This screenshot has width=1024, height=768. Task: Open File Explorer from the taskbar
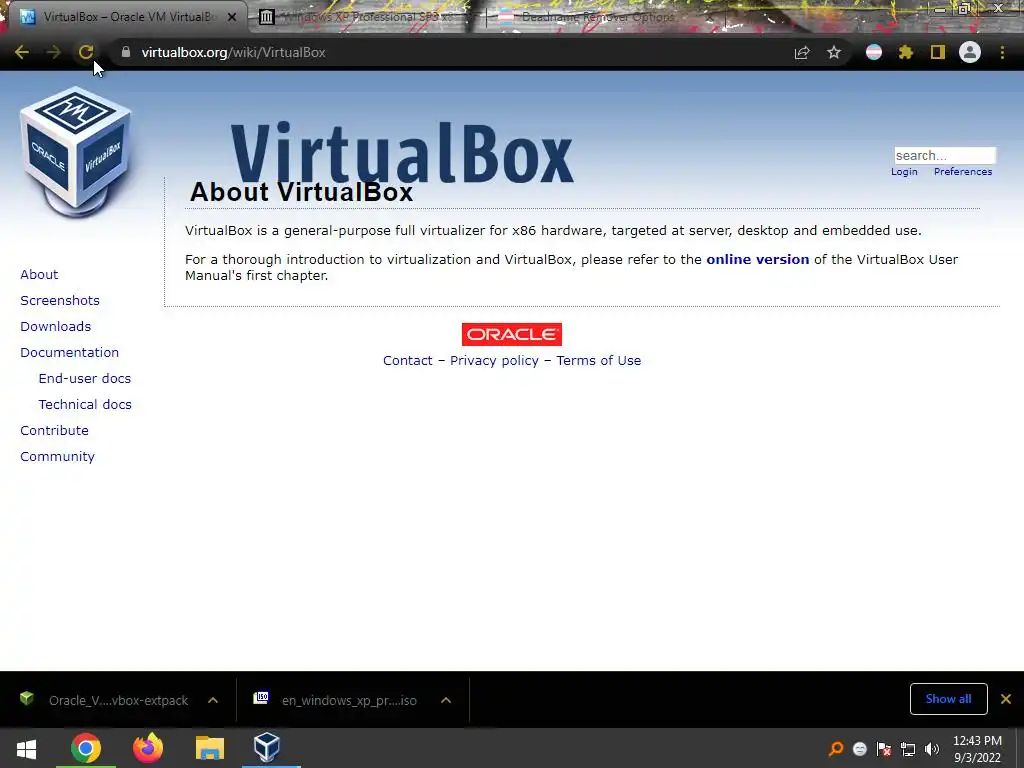click(210, 748)
